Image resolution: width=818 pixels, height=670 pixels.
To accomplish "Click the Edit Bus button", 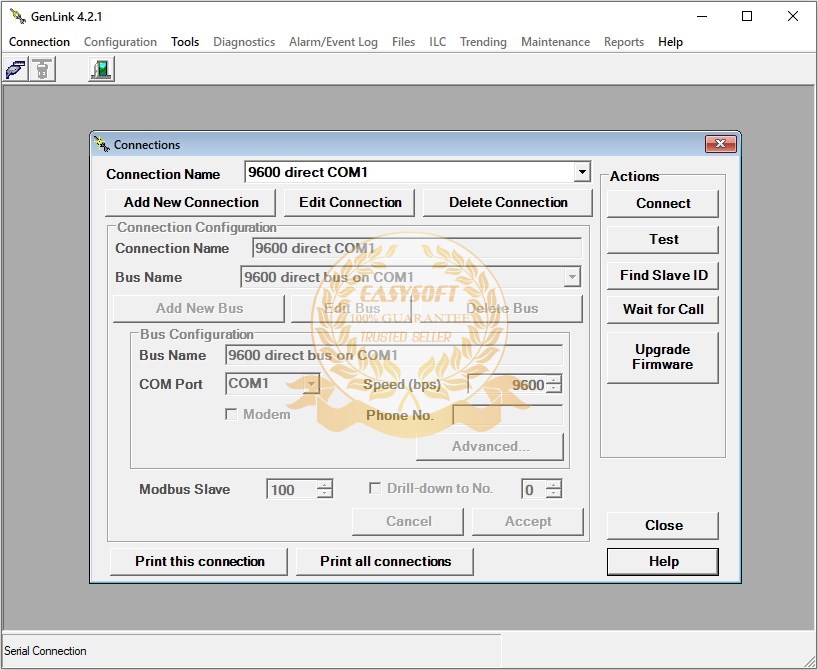I will pos(351,308).
